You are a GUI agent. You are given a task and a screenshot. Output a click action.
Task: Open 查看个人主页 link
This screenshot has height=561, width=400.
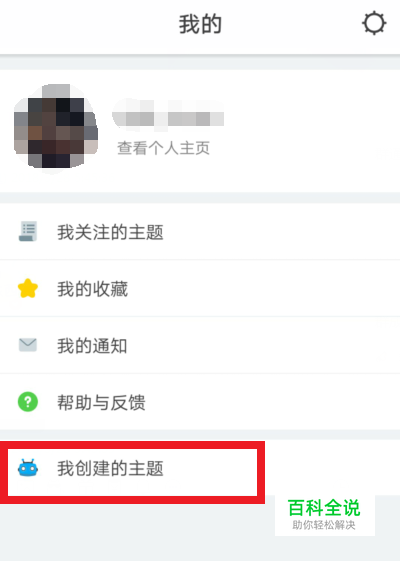pyautogui.click(x=164, y=148)
